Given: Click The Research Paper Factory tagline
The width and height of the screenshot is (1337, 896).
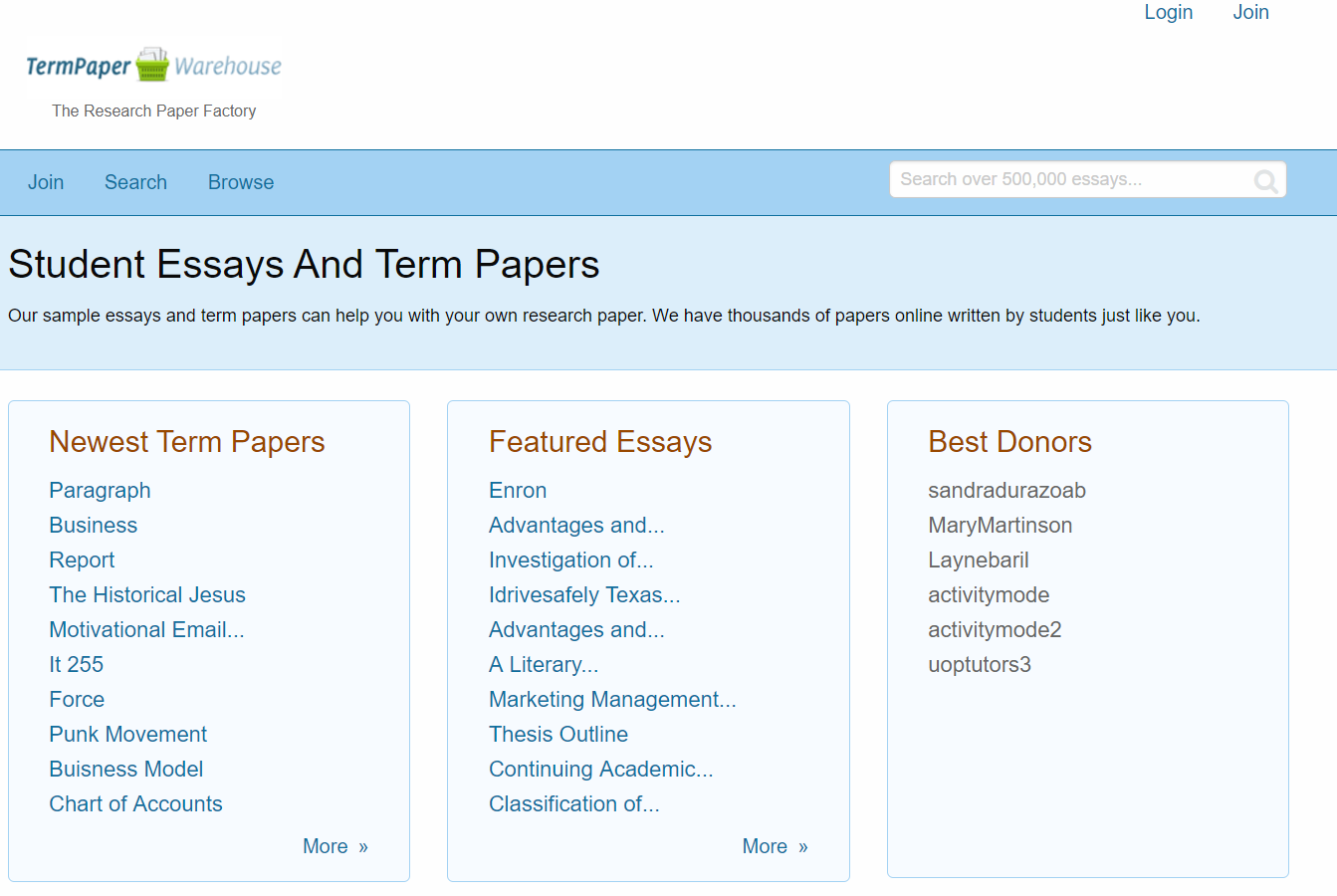Looking at the screenshot, I should (154, 111).
